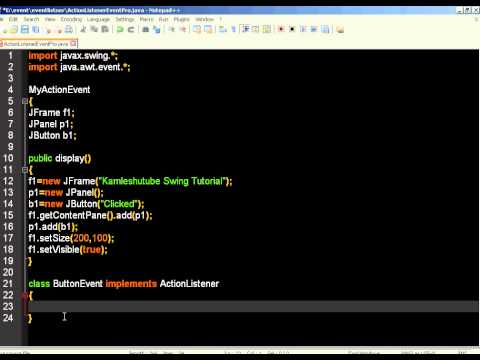
Task: Open the ? help menu
Action: tap(221, 20)
